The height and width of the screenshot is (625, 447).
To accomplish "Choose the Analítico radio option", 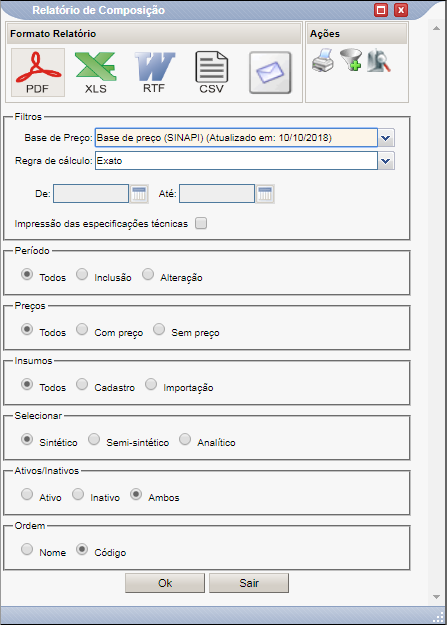I will pos(185,439).
